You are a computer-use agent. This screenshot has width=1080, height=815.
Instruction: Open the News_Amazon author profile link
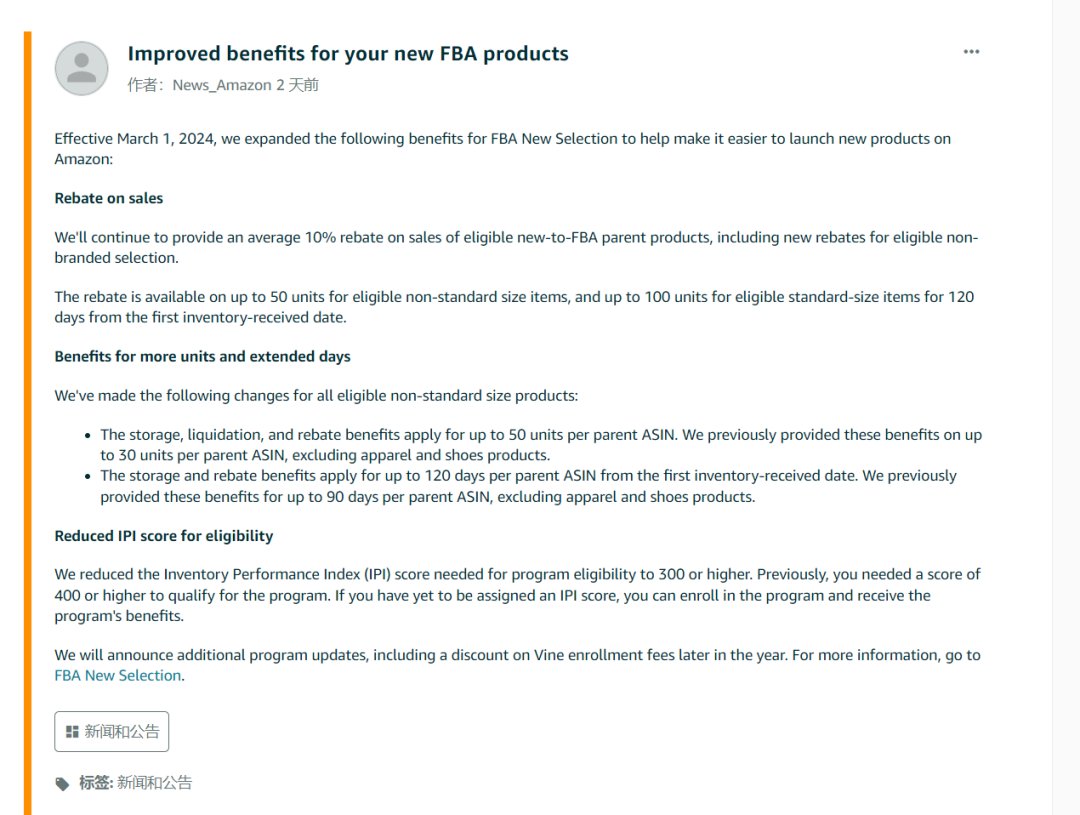[x=221, y=85]
